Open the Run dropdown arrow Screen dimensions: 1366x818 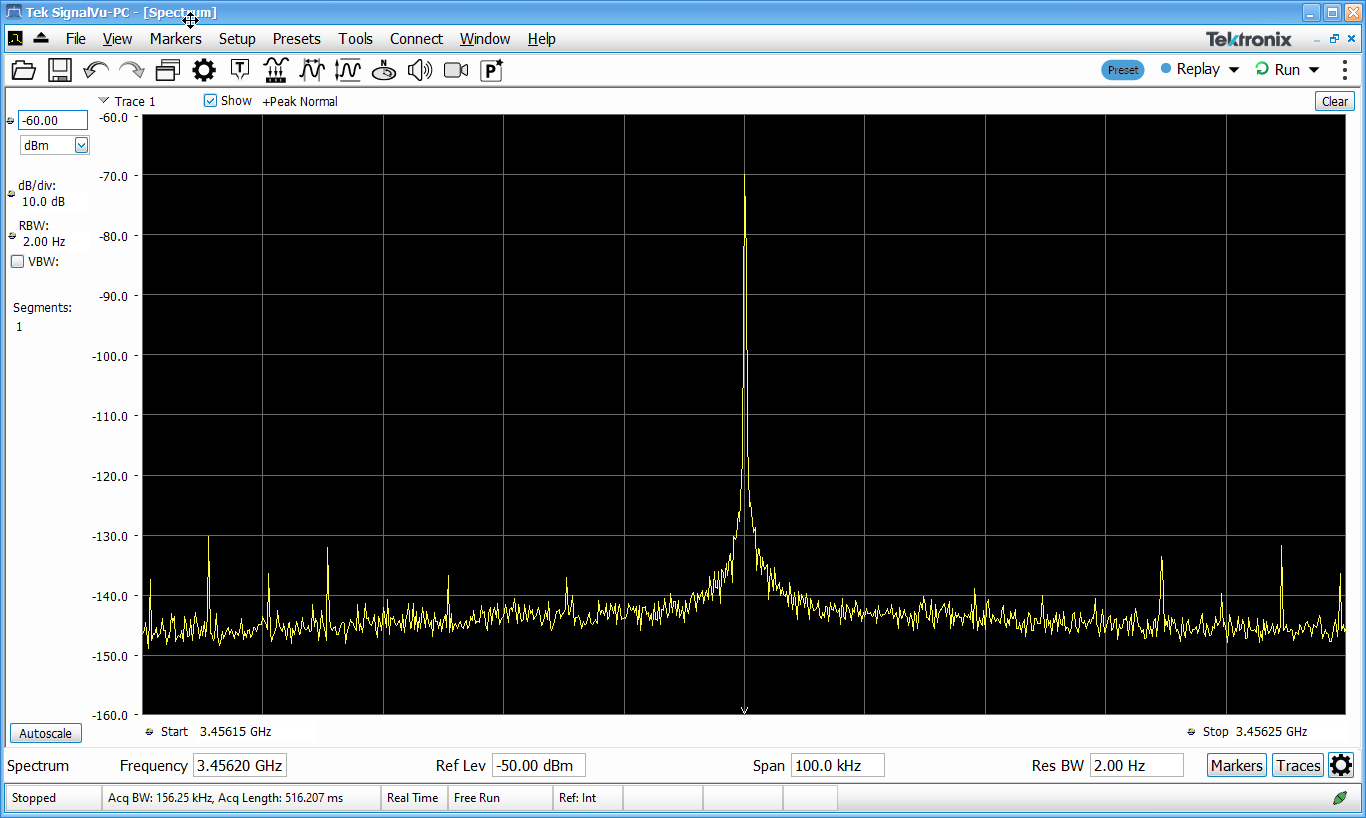tap(1314, 70)
